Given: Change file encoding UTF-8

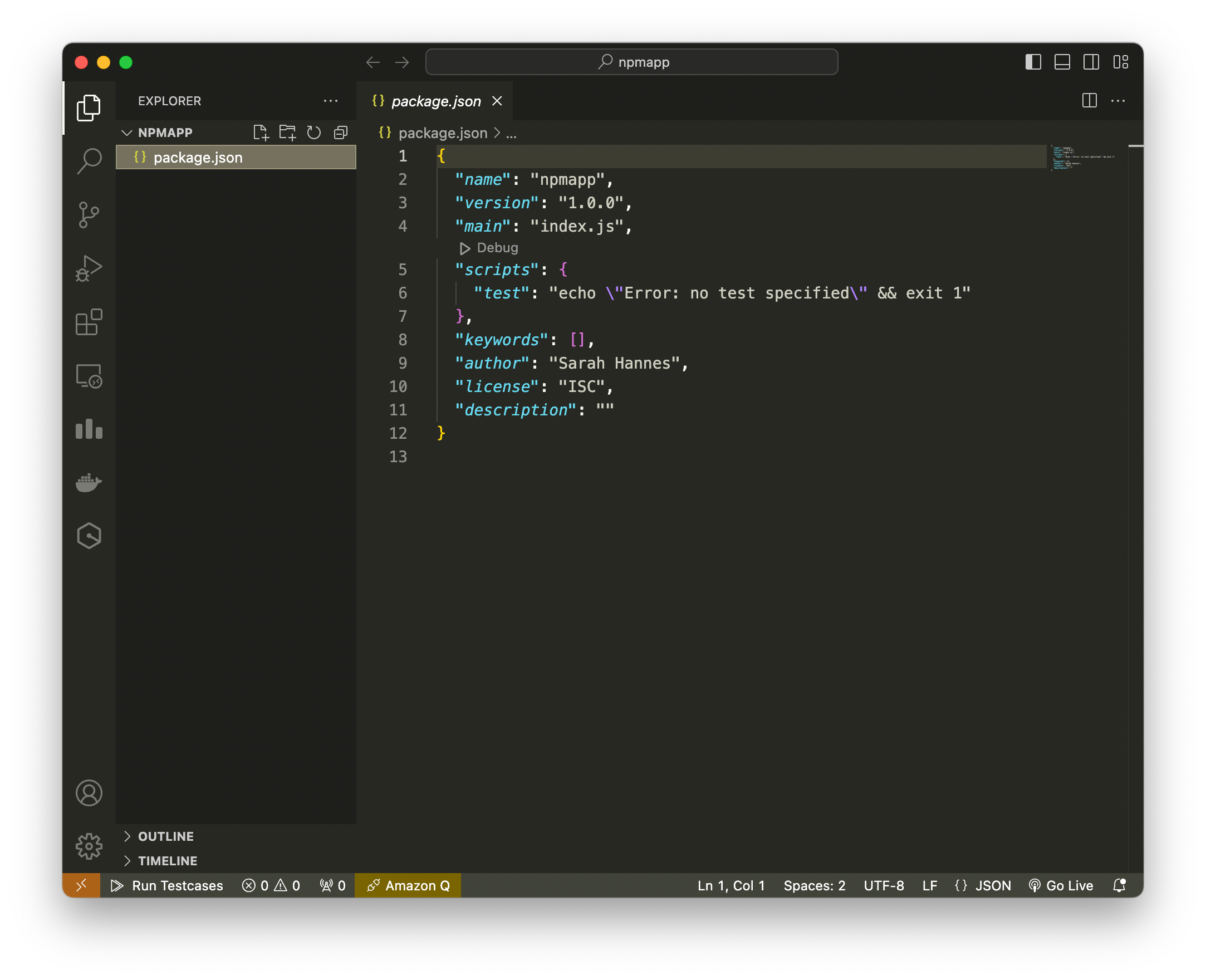Looking at the screenshot, I should click(884, 886).
